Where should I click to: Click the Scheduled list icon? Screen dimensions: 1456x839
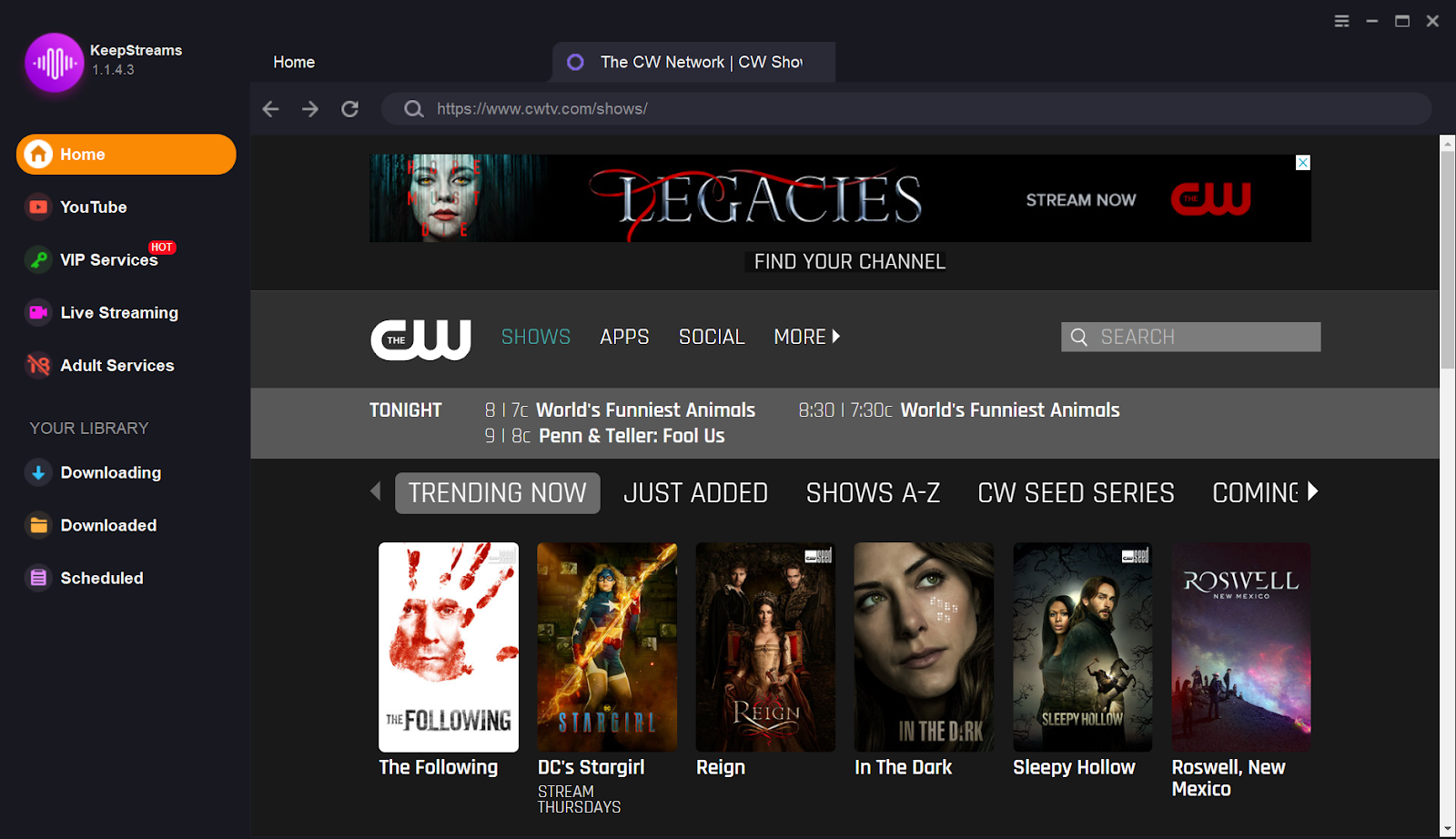click(x=38, y=579)
